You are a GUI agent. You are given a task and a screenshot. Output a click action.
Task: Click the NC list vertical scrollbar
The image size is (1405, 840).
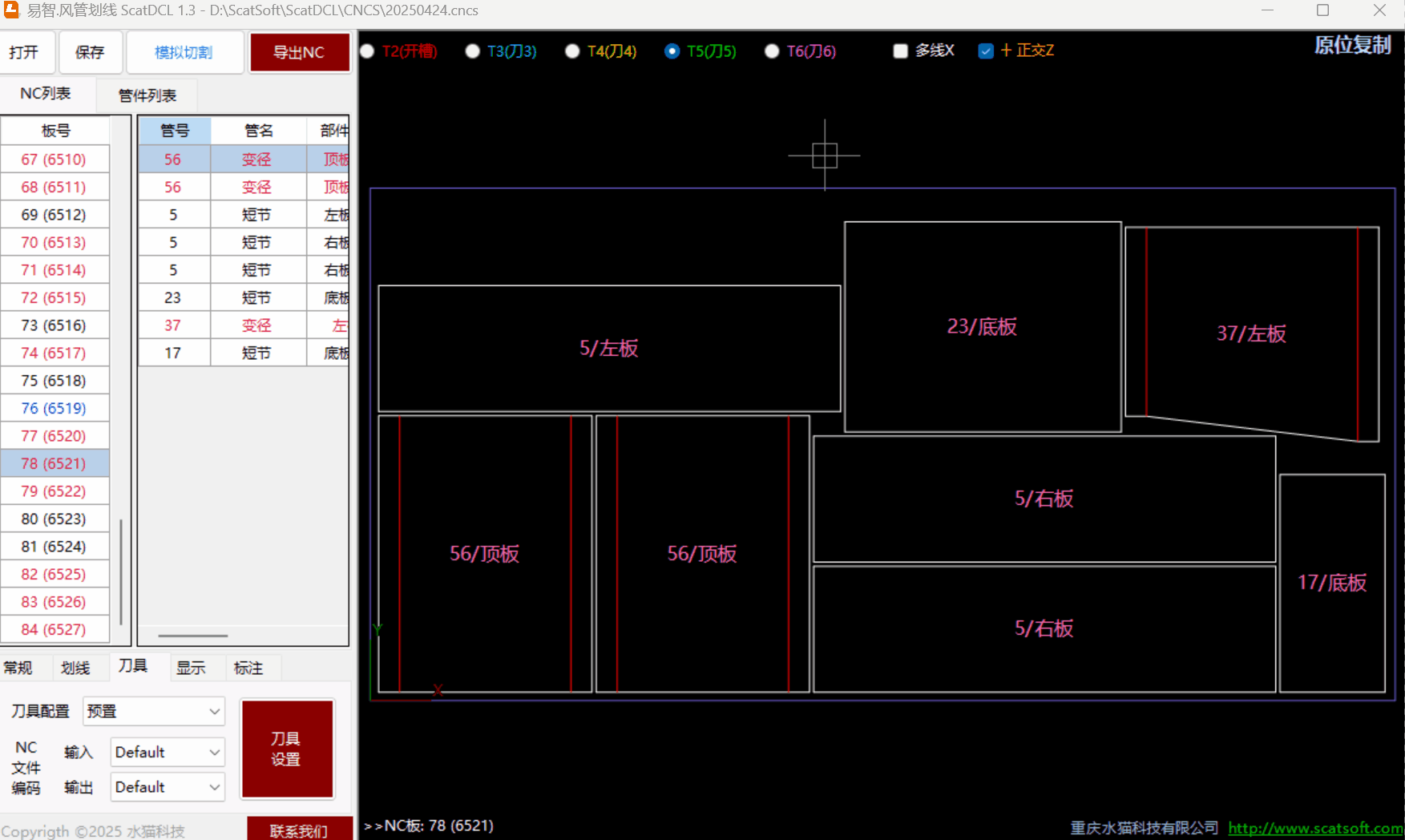point(121,569)
